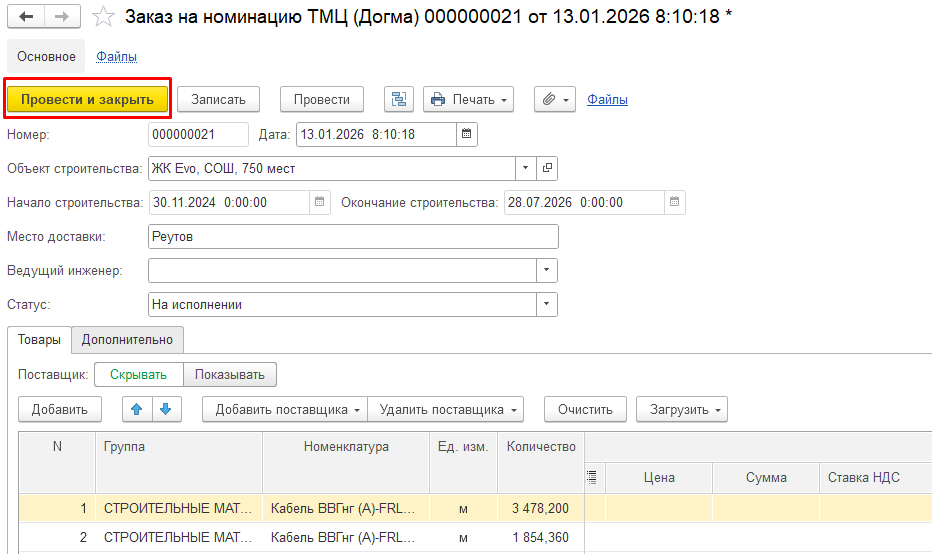Image resolution: width=932 pixels, height=554 pixels.
Task: Open the Файлы tab next to Основное
Action: pos(116,56)
